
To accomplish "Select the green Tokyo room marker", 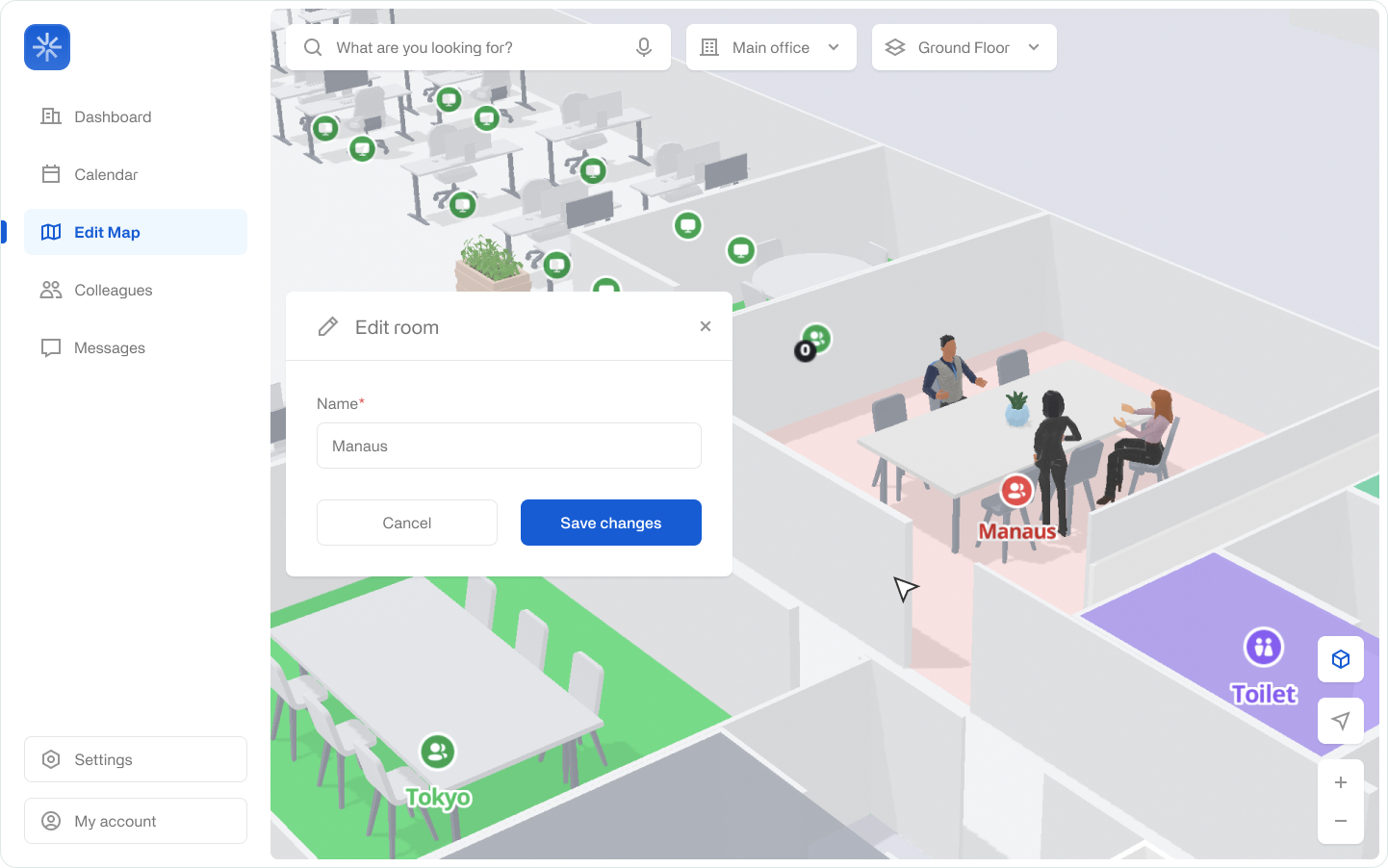I will coord(438,752).
